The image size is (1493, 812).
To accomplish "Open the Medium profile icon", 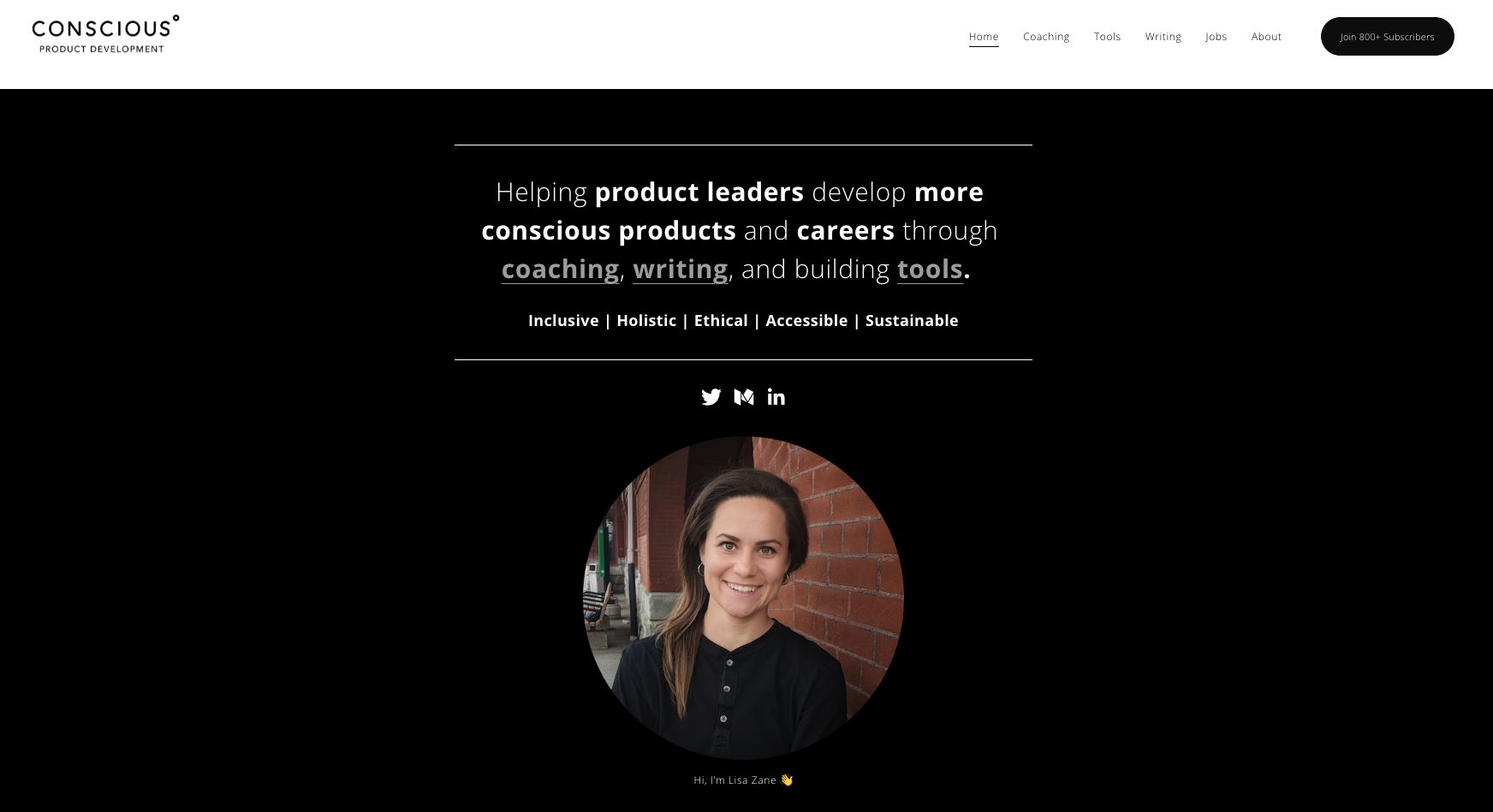I will click(x=744, y=397).
